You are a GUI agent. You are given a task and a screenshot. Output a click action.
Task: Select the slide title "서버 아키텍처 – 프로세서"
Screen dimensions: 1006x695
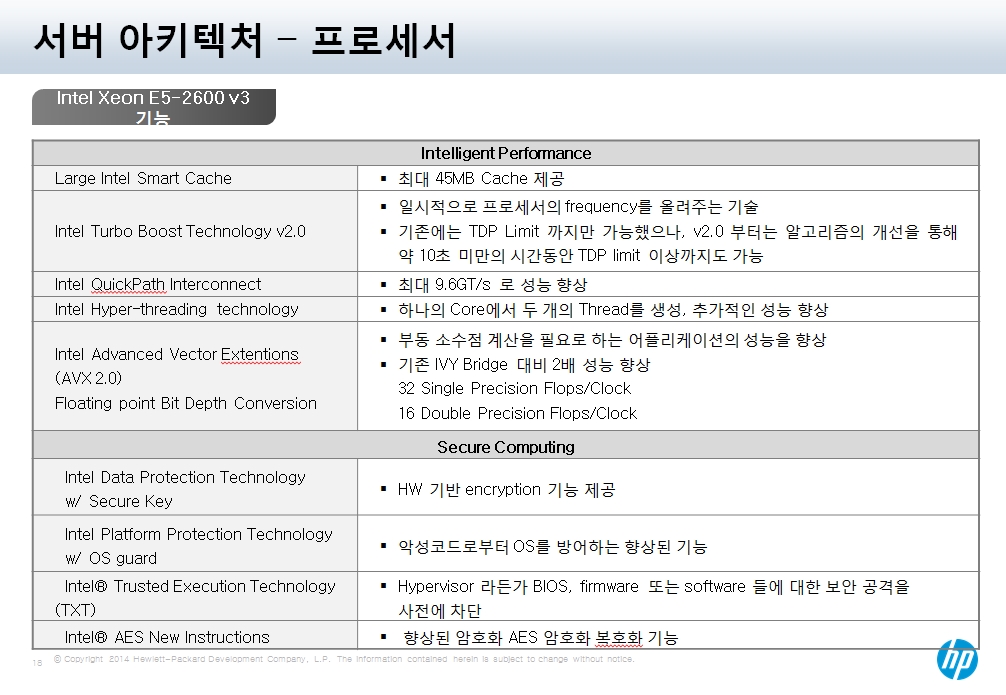point(245,40)
